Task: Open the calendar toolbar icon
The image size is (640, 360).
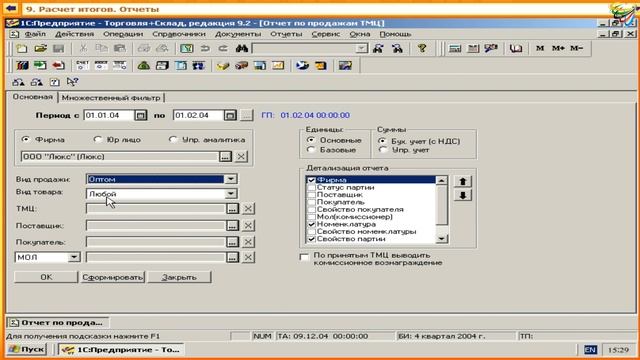Action: click(473, 49)
